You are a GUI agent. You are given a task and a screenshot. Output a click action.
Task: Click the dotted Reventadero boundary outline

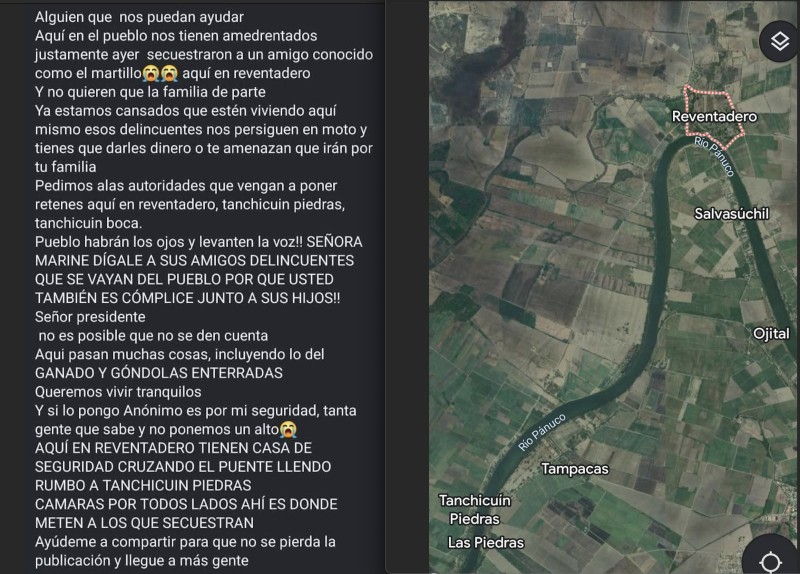(x=714, y=117)
